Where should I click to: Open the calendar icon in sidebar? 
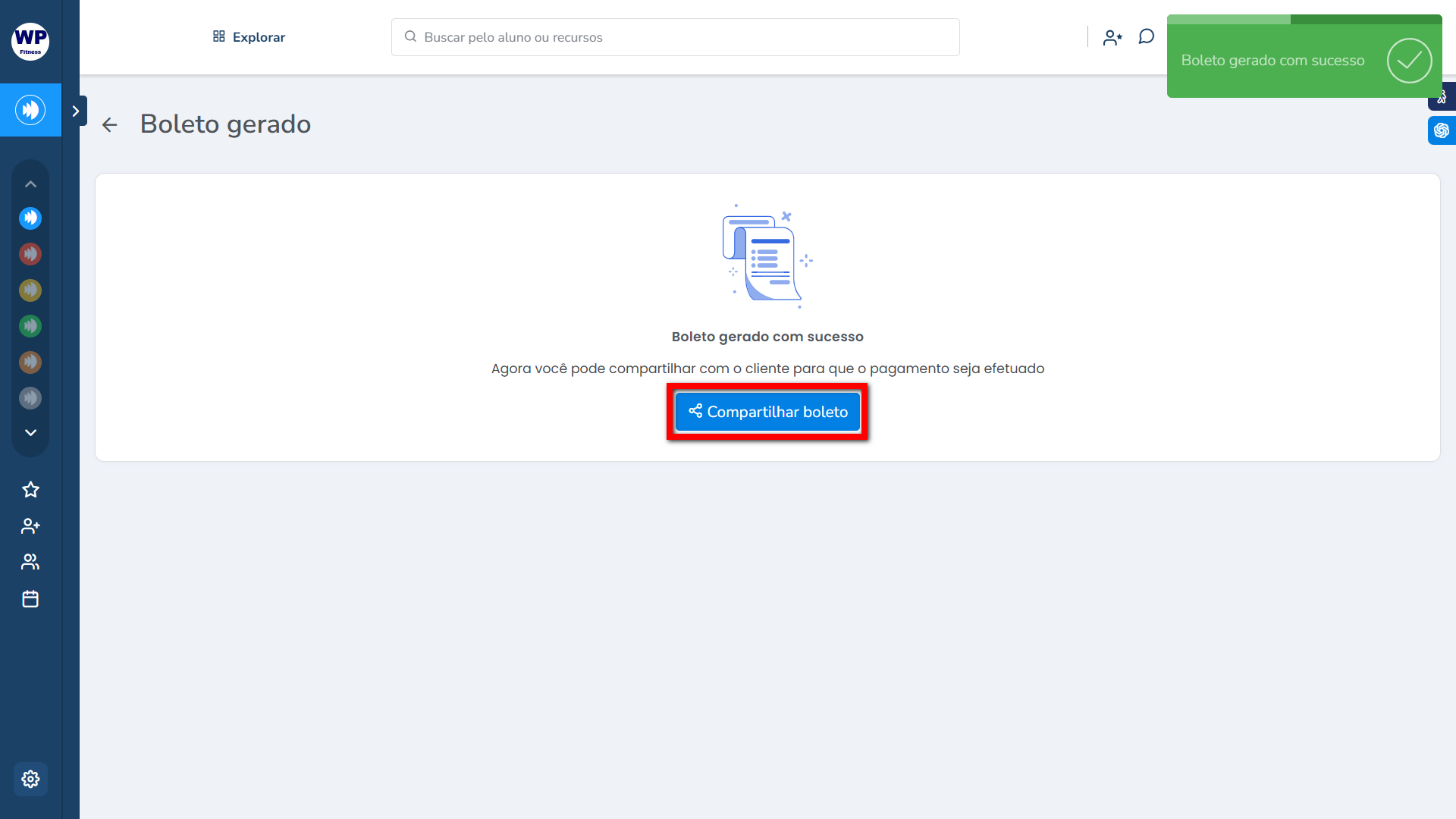(30, 599)
